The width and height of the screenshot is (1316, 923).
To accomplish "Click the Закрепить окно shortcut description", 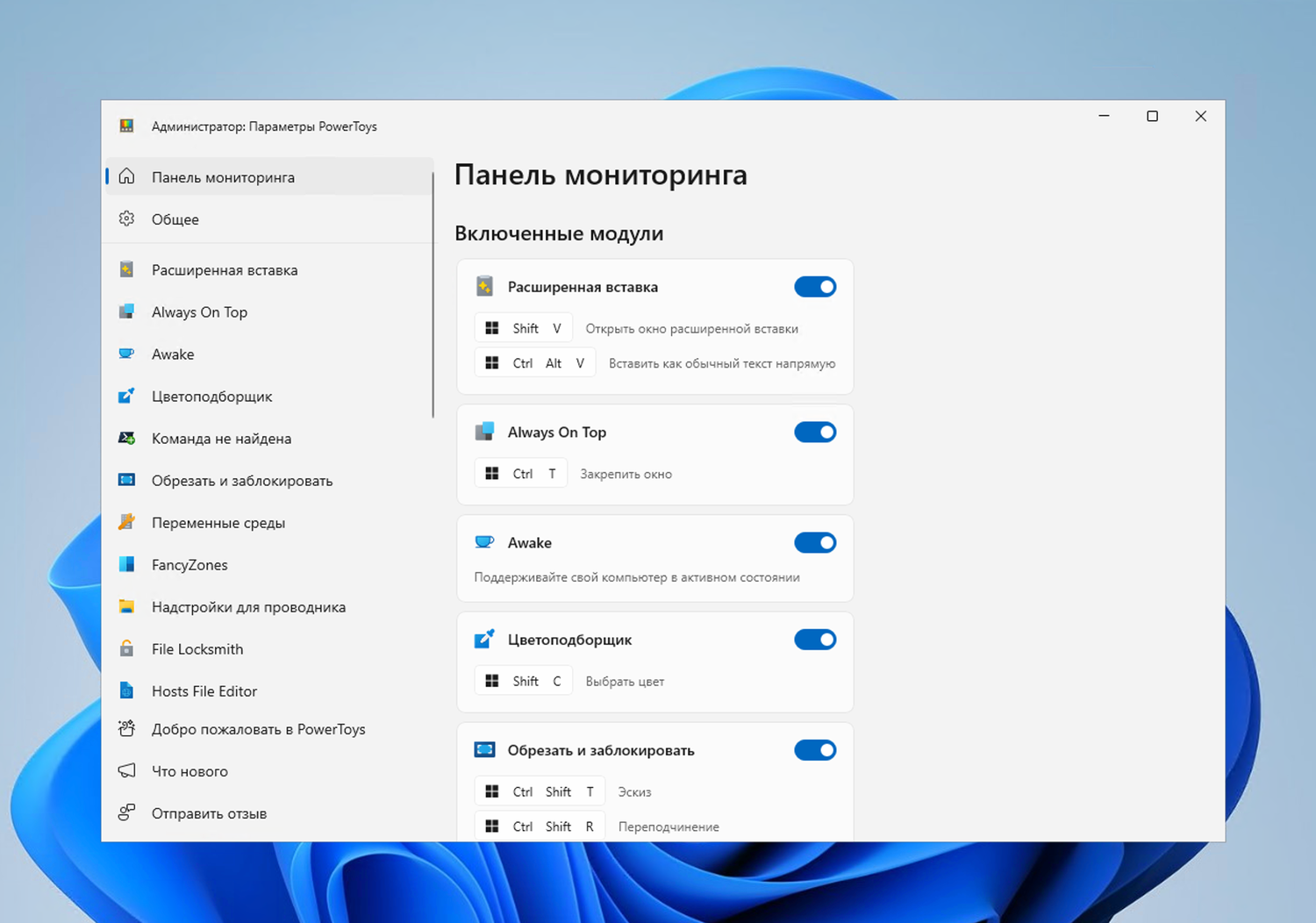I will click(626, 475).
